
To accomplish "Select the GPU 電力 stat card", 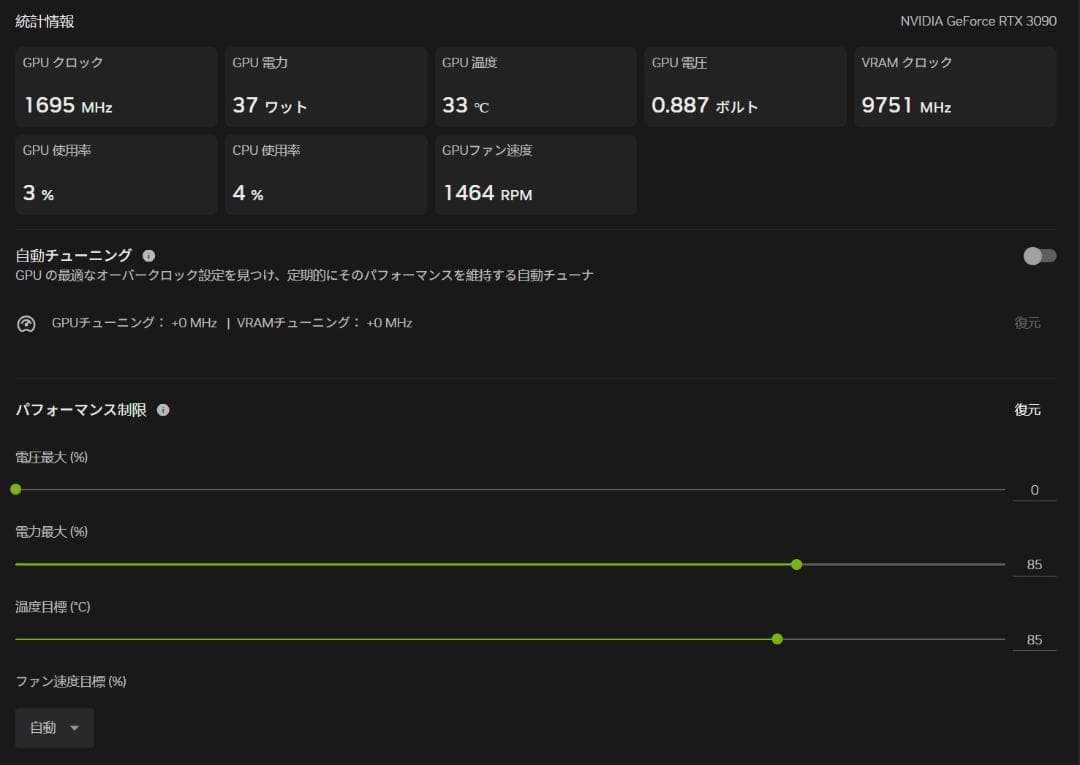I will click(x=326, y=86).
